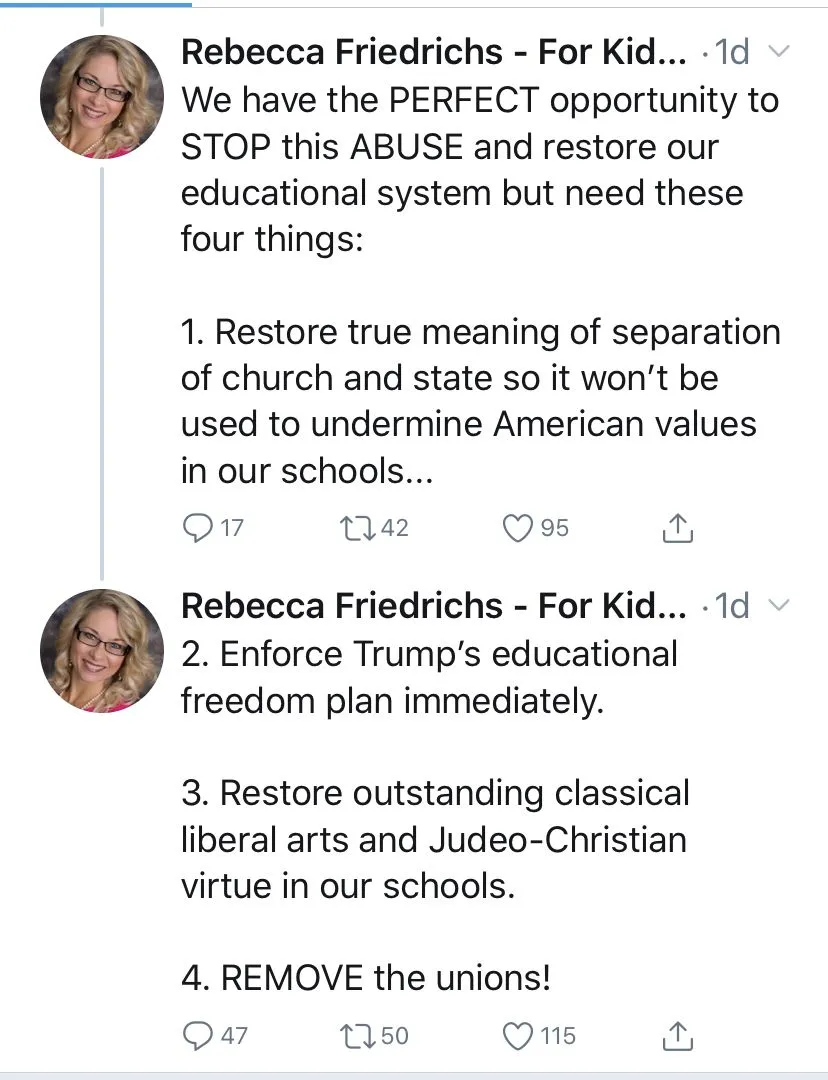Open profile photo on the first tweet
The height and width of the screenshot is (1080, 828).
101,98
